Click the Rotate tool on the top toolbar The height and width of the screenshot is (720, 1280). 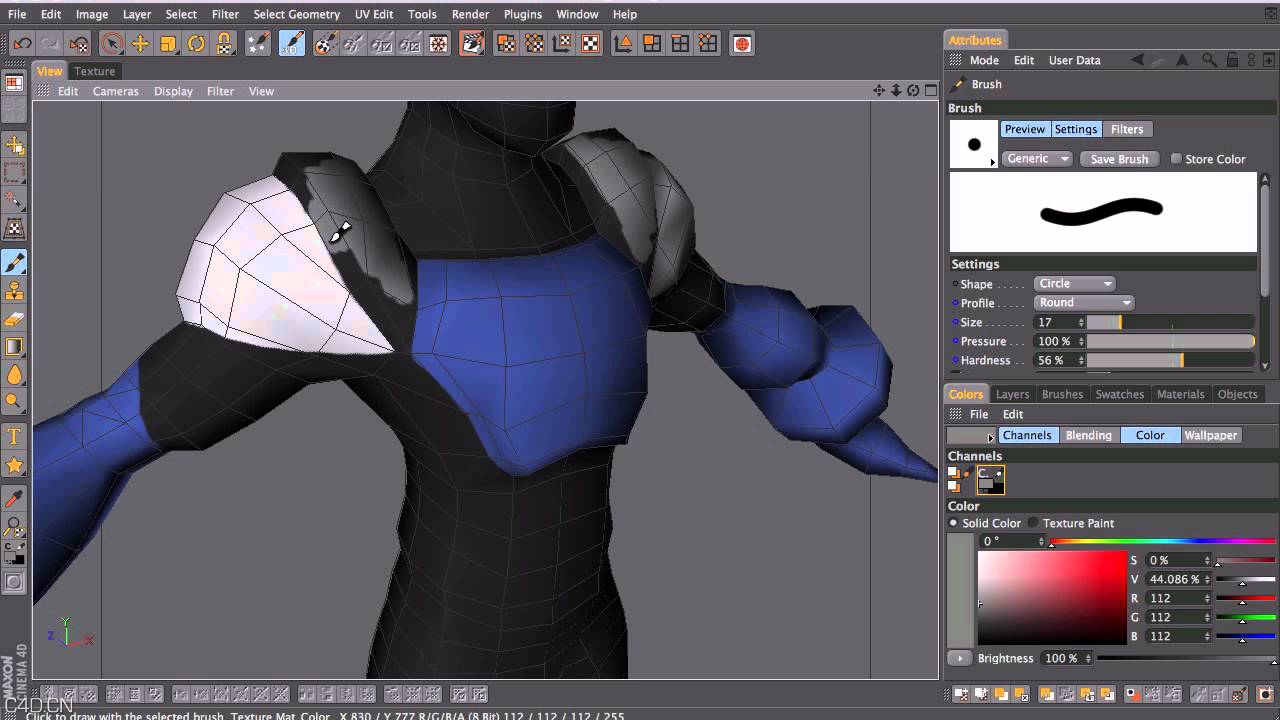tap(196, 43)
